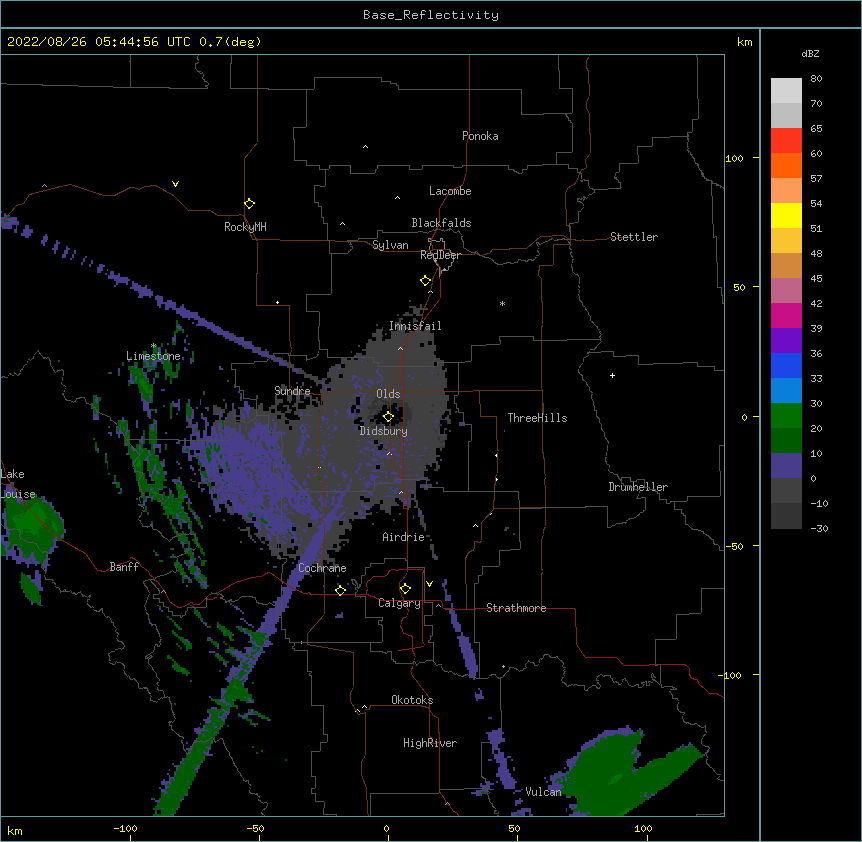Screen dimensions: 862x842
Task: Select the Didsbury label
Action: tap(384, 431)
